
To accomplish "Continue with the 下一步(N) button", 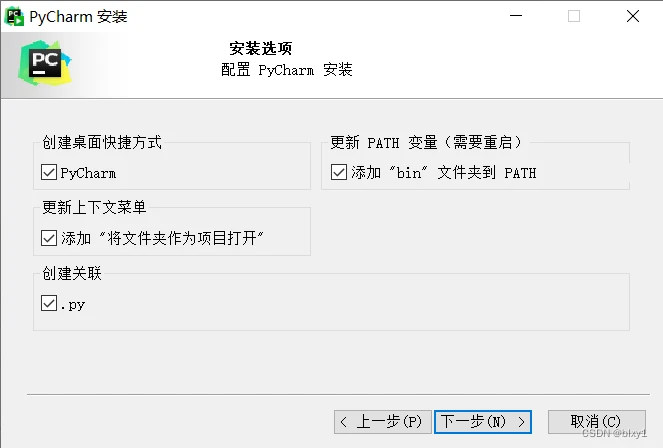I will (x=483, y=422).
